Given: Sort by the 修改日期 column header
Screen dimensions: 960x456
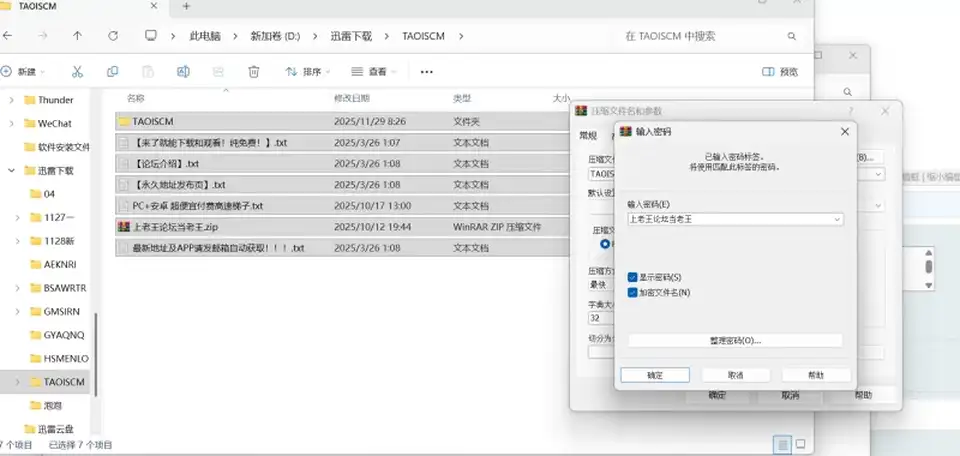Looking at the screenshot, I should pyautogui.click(x=351, y=98).
